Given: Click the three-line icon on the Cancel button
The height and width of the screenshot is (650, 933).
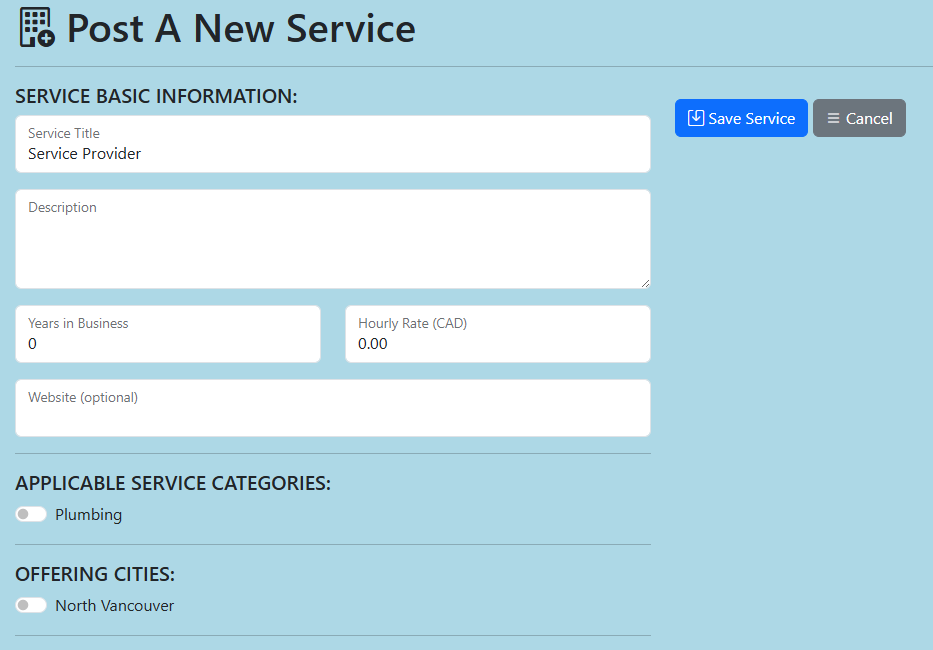Looking at the screenshot, I should coord(833,118).
